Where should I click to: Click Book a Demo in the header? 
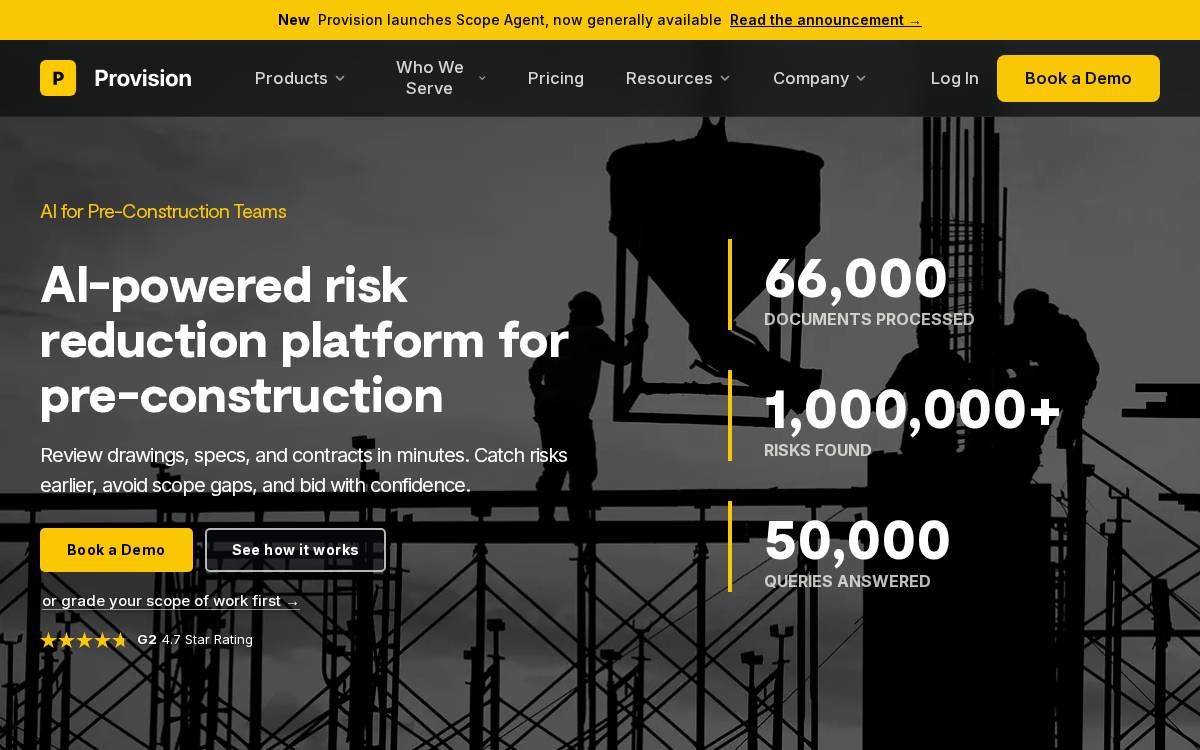pos(1078,78)
